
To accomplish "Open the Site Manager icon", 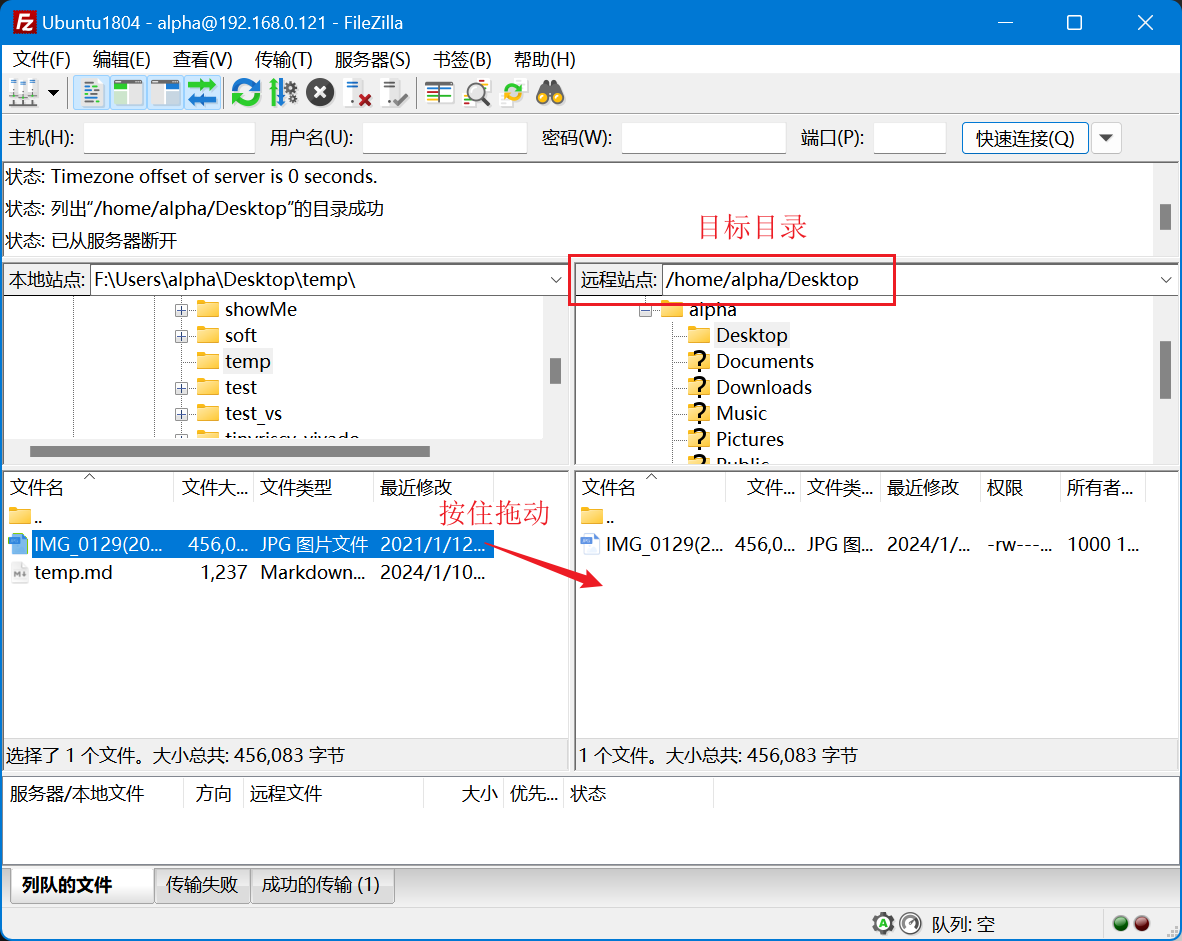I will click(x=23, y=93).
